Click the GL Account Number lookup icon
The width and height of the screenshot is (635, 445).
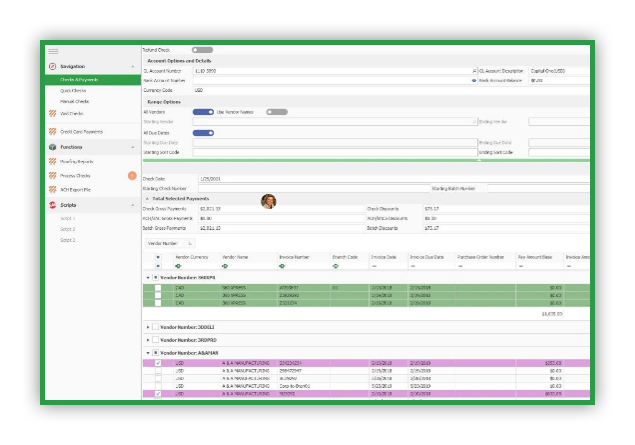coord(474,71)
